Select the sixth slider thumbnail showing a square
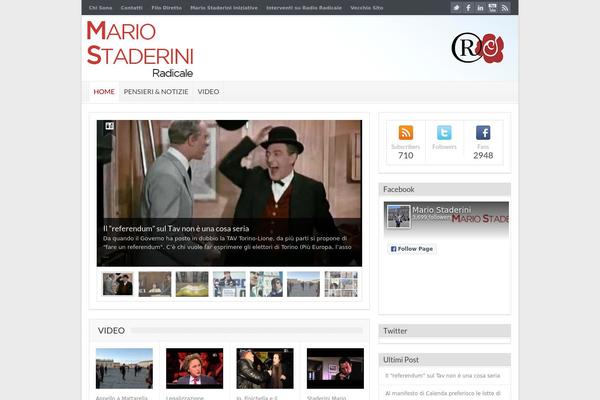The image size is (600, 400). coord(303,284)
